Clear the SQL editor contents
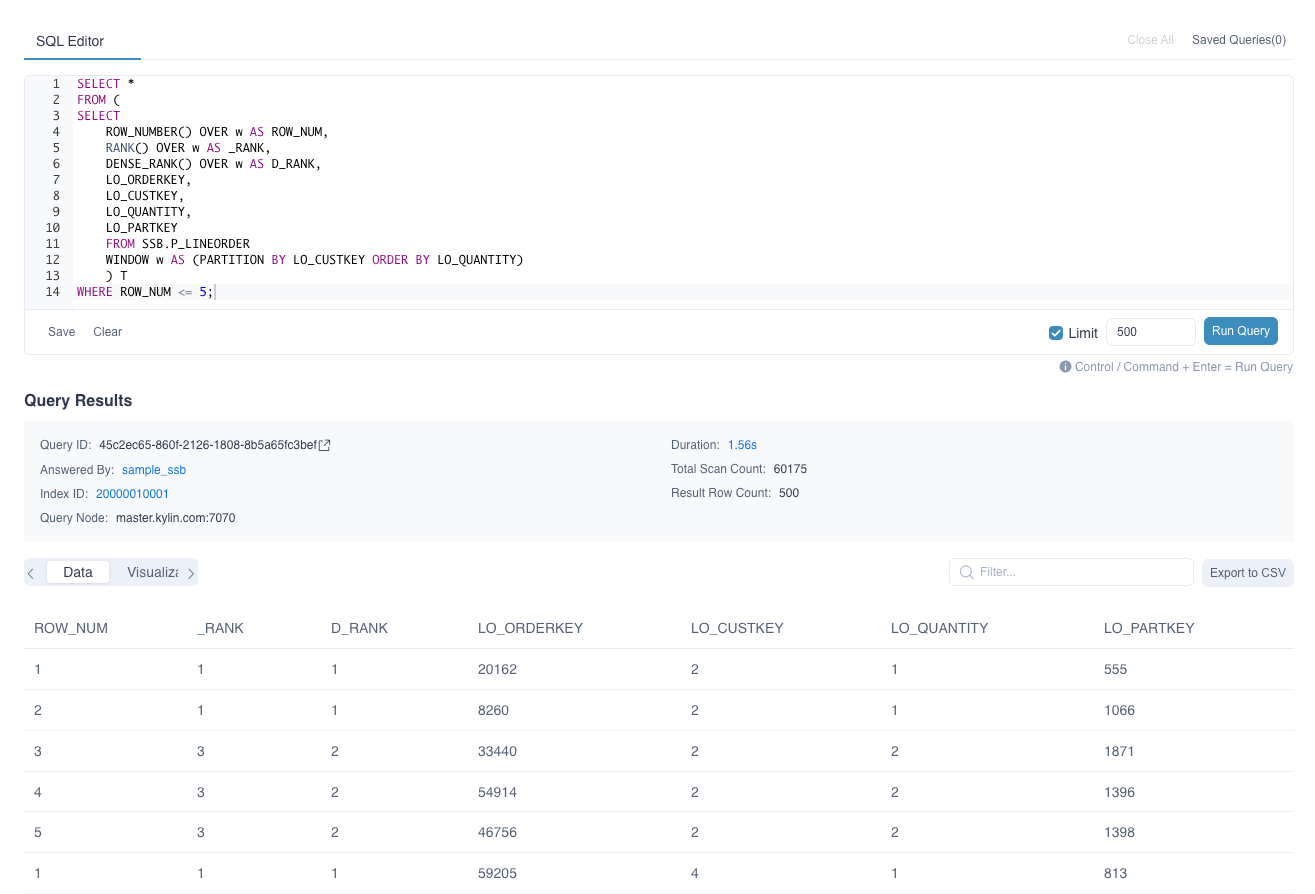The image size is (1315, 894). (107, 332)
